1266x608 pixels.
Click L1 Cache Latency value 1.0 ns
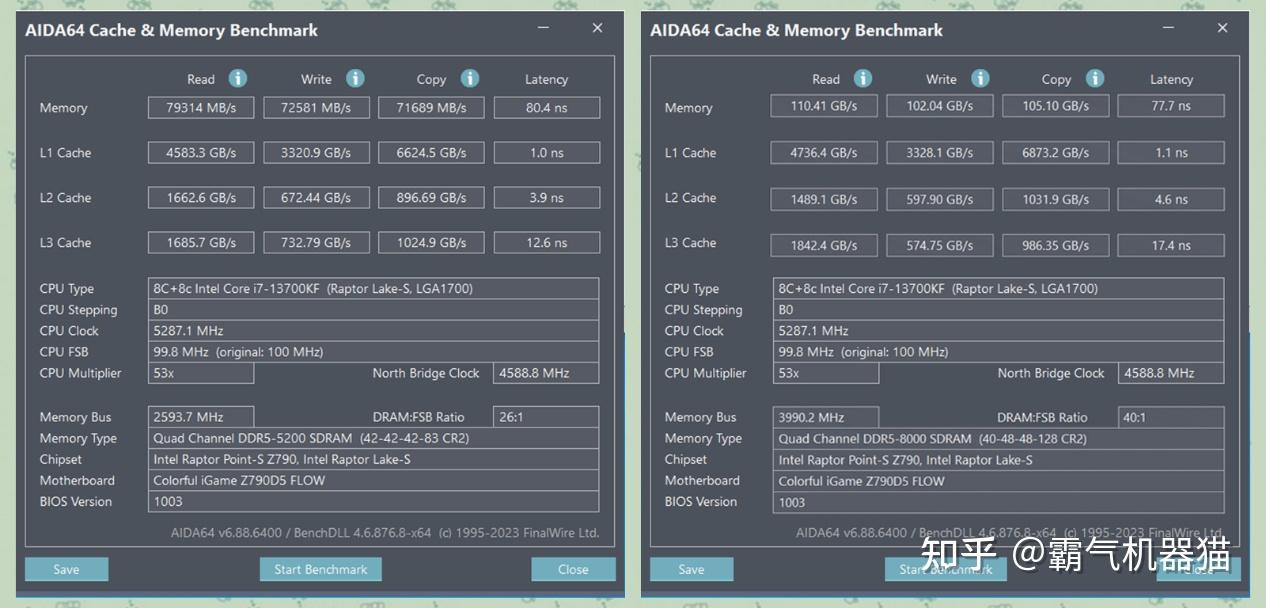click(546, 152)
